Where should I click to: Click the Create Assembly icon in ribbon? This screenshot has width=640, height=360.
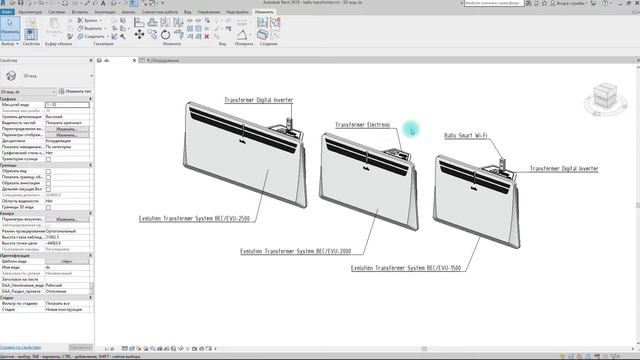[x=262, y=22]
